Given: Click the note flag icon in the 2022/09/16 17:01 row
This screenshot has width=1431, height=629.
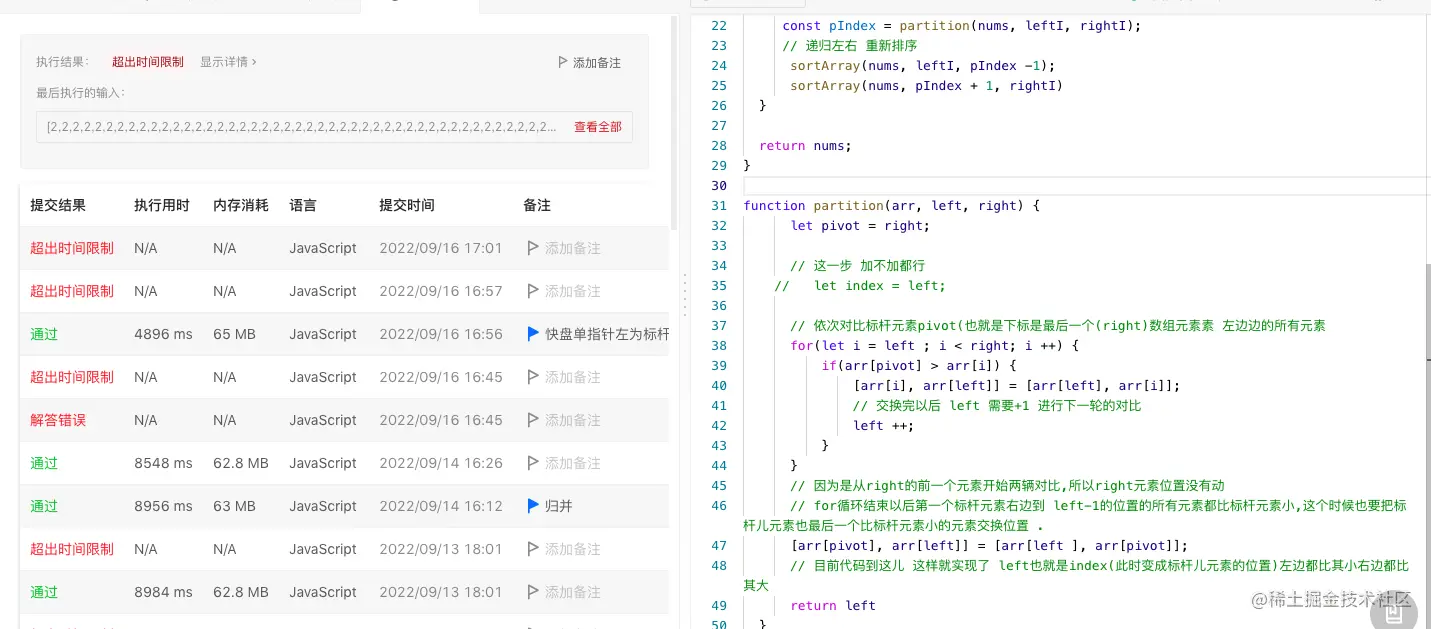Looking at the screenshot, I should click(x=533, y=248).
